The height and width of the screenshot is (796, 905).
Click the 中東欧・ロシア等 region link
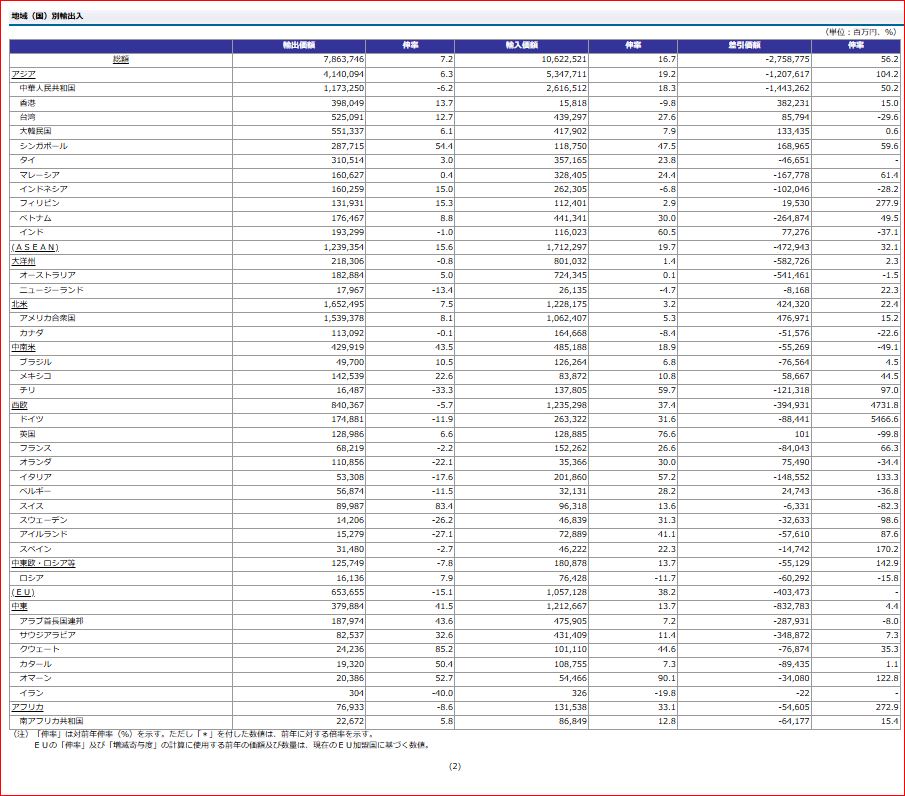point(43,563)
